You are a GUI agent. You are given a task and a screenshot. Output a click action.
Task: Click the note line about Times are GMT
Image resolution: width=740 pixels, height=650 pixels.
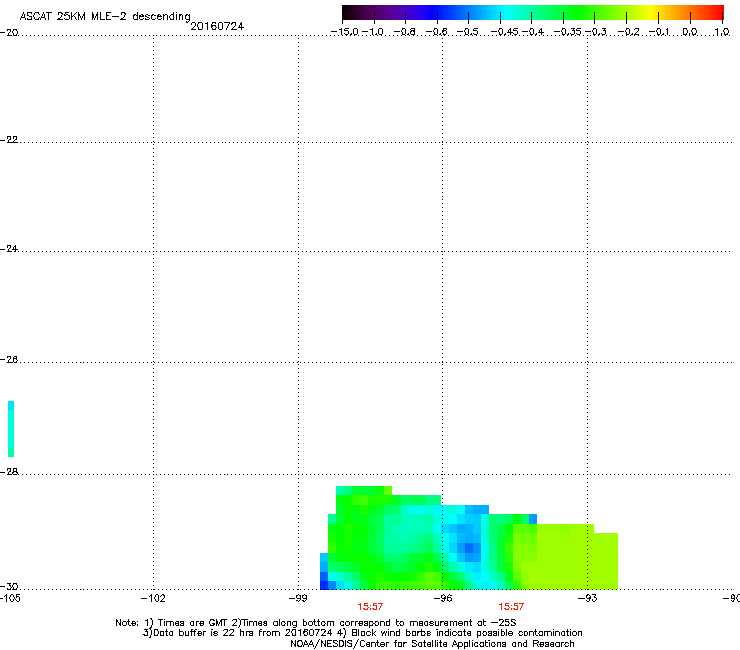316,623
